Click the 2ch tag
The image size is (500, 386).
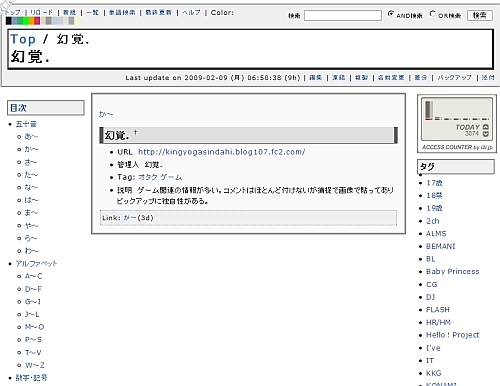click(x=433, y=221)
